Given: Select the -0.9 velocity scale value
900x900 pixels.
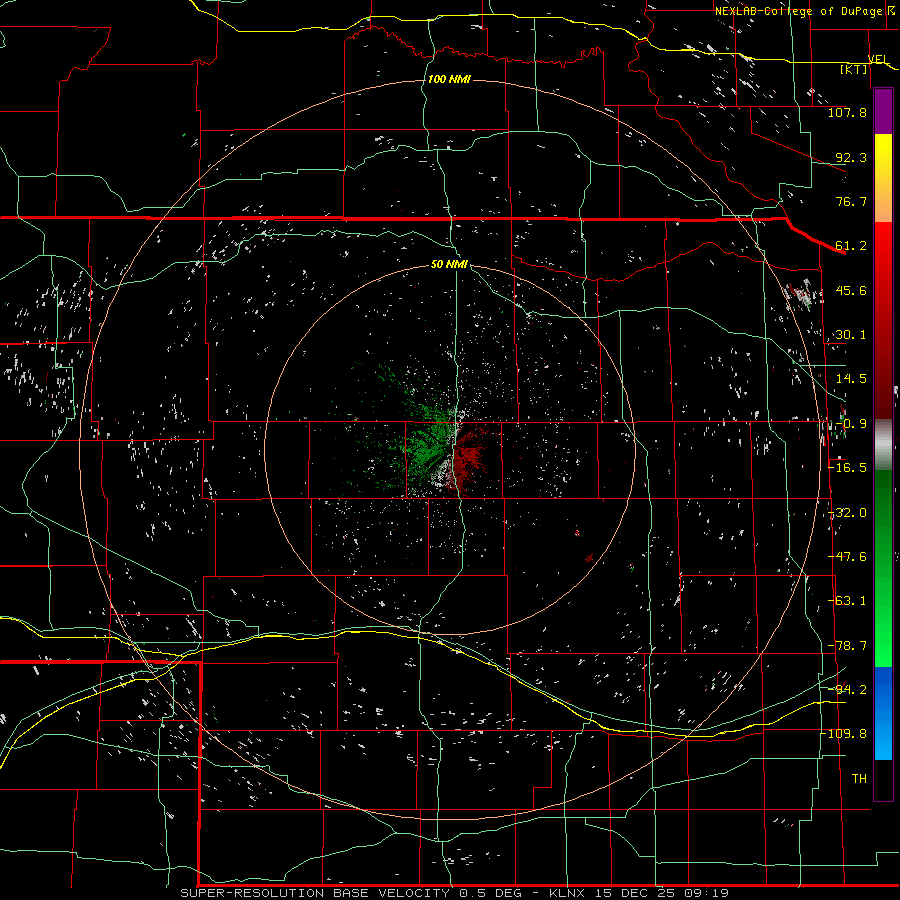Looking at the screenshot, I should pyautogui.click(x=851, y=424).
